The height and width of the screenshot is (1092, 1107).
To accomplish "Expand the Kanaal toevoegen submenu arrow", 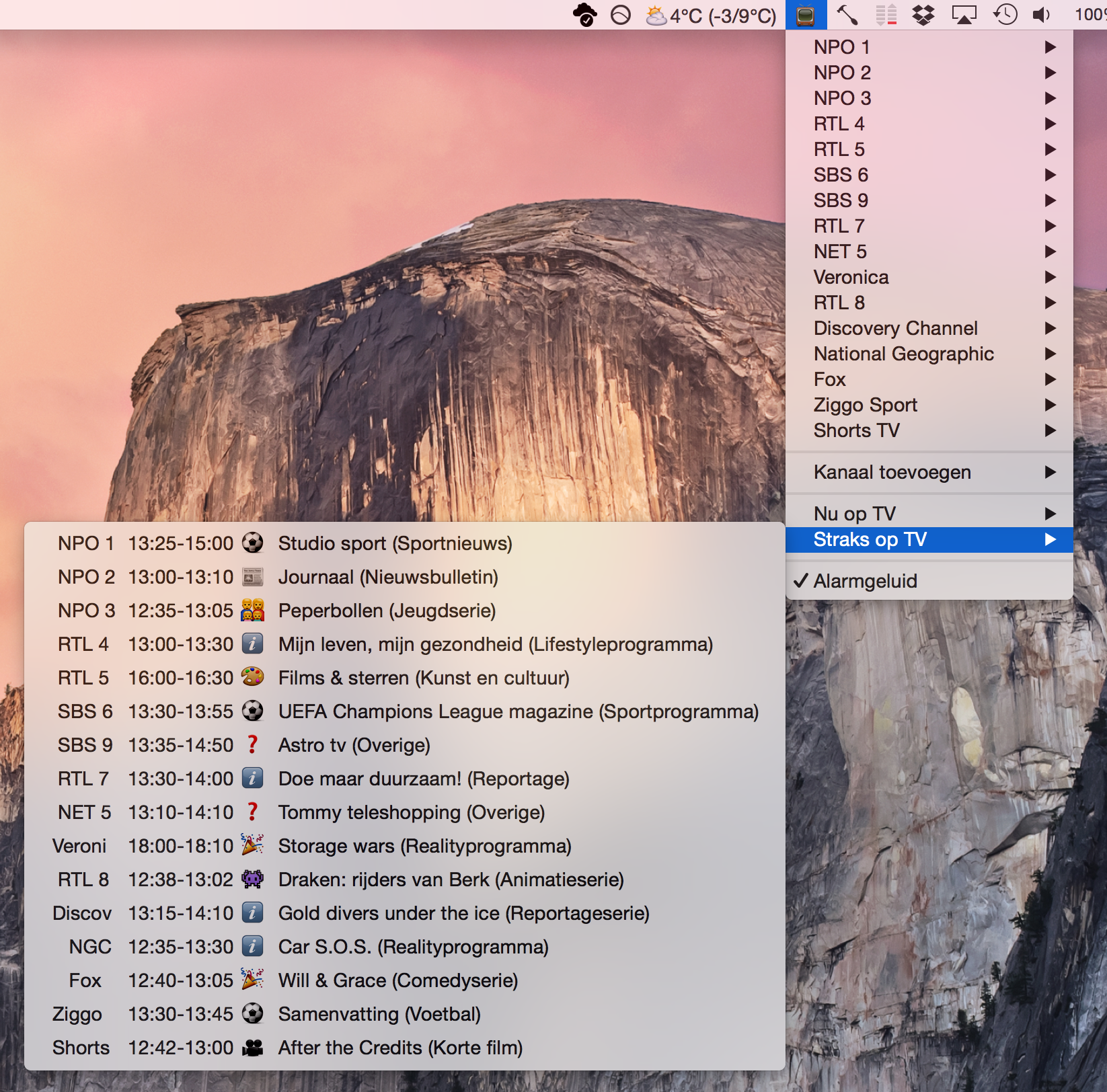I will click(1051, 472).
